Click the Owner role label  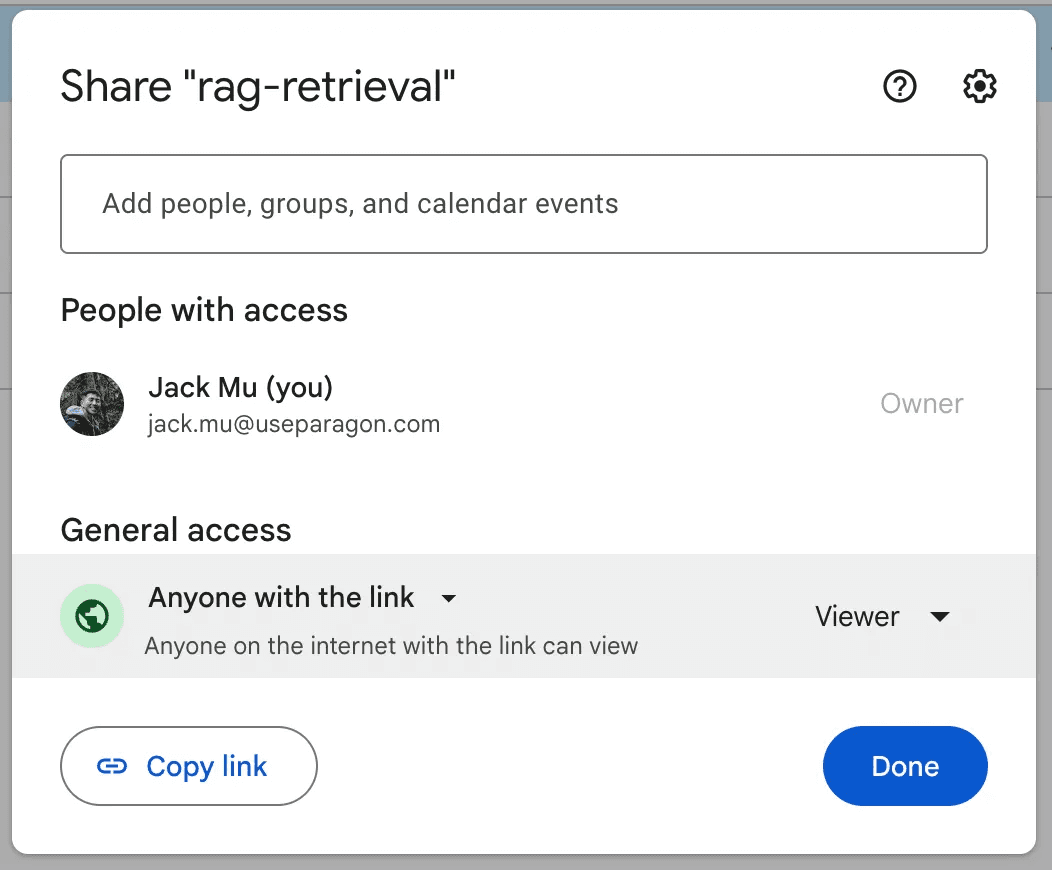click(x=921, y=404)
